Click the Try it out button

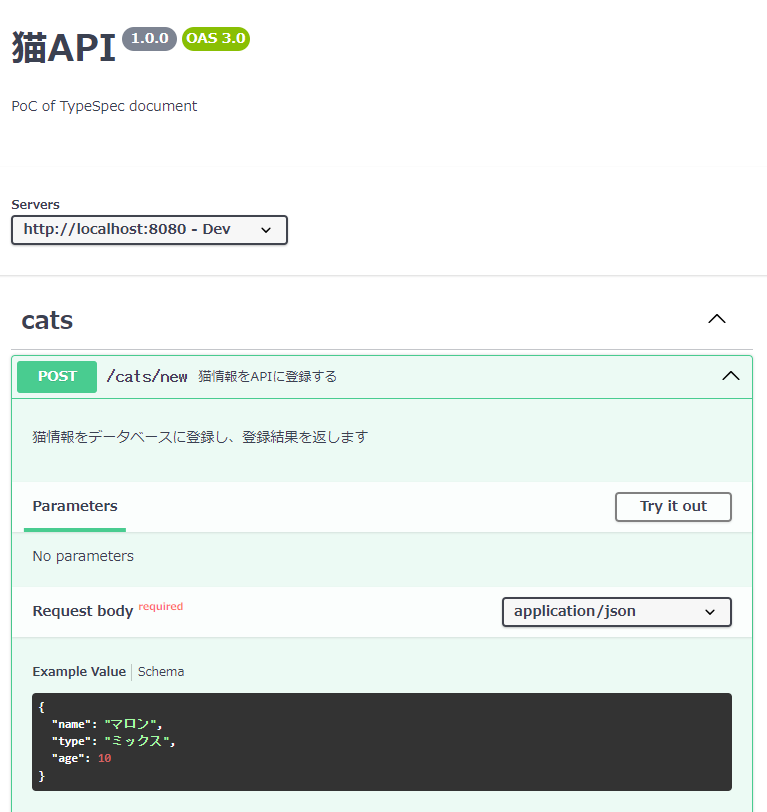tap(673, 506)
